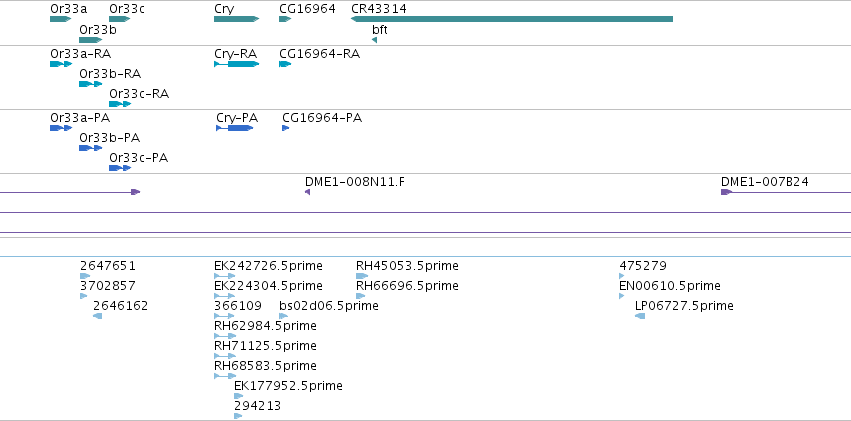Image resolution: width=851 pixels, height=421 pixels.
Task: Select the bs02d06.5prime EST arrow
Action: [283, 316]
